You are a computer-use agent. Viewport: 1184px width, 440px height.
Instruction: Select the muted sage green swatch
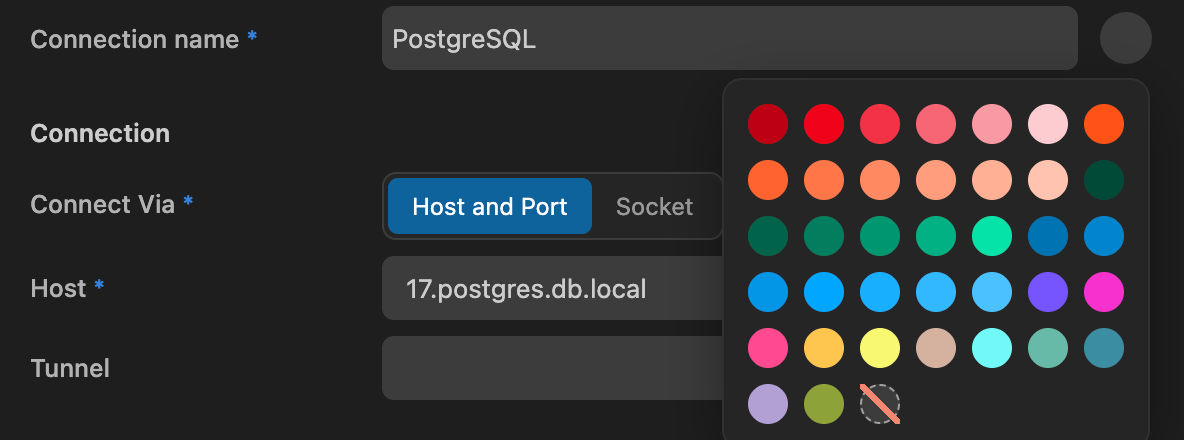[x=1048, y=348]
